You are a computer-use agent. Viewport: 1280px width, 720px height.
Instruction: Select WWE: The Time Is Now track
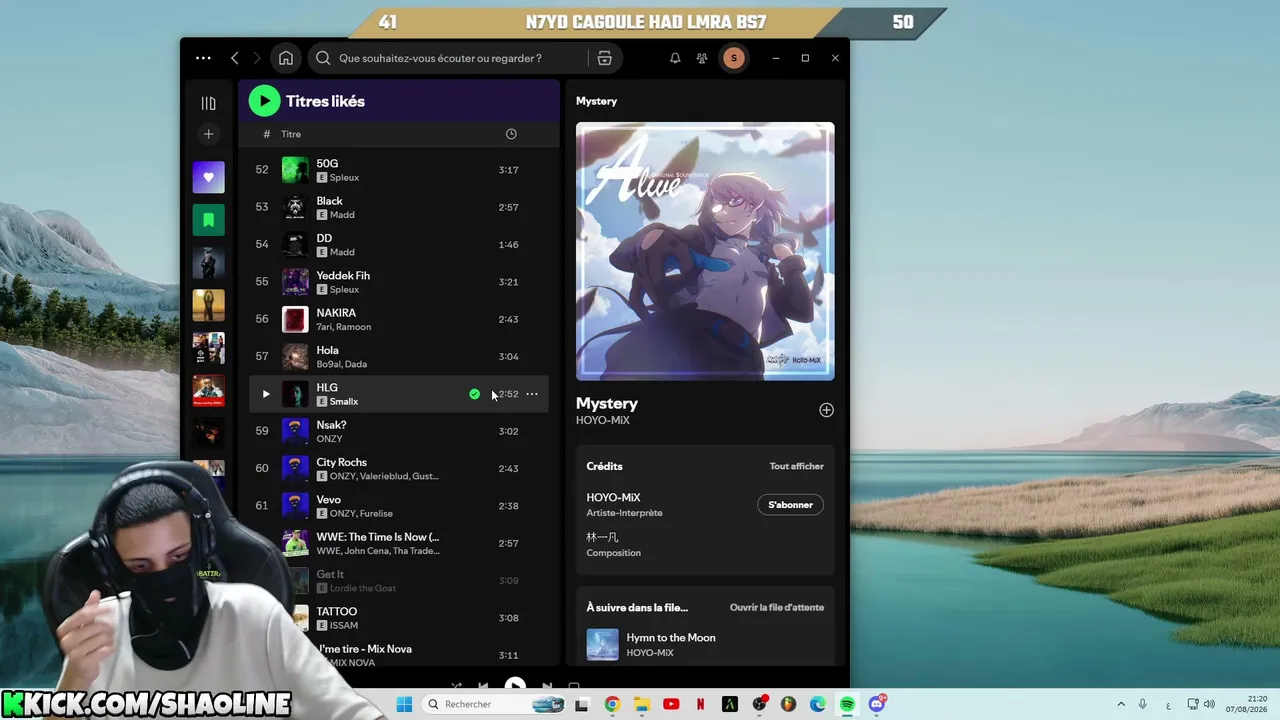click(399, 543)
